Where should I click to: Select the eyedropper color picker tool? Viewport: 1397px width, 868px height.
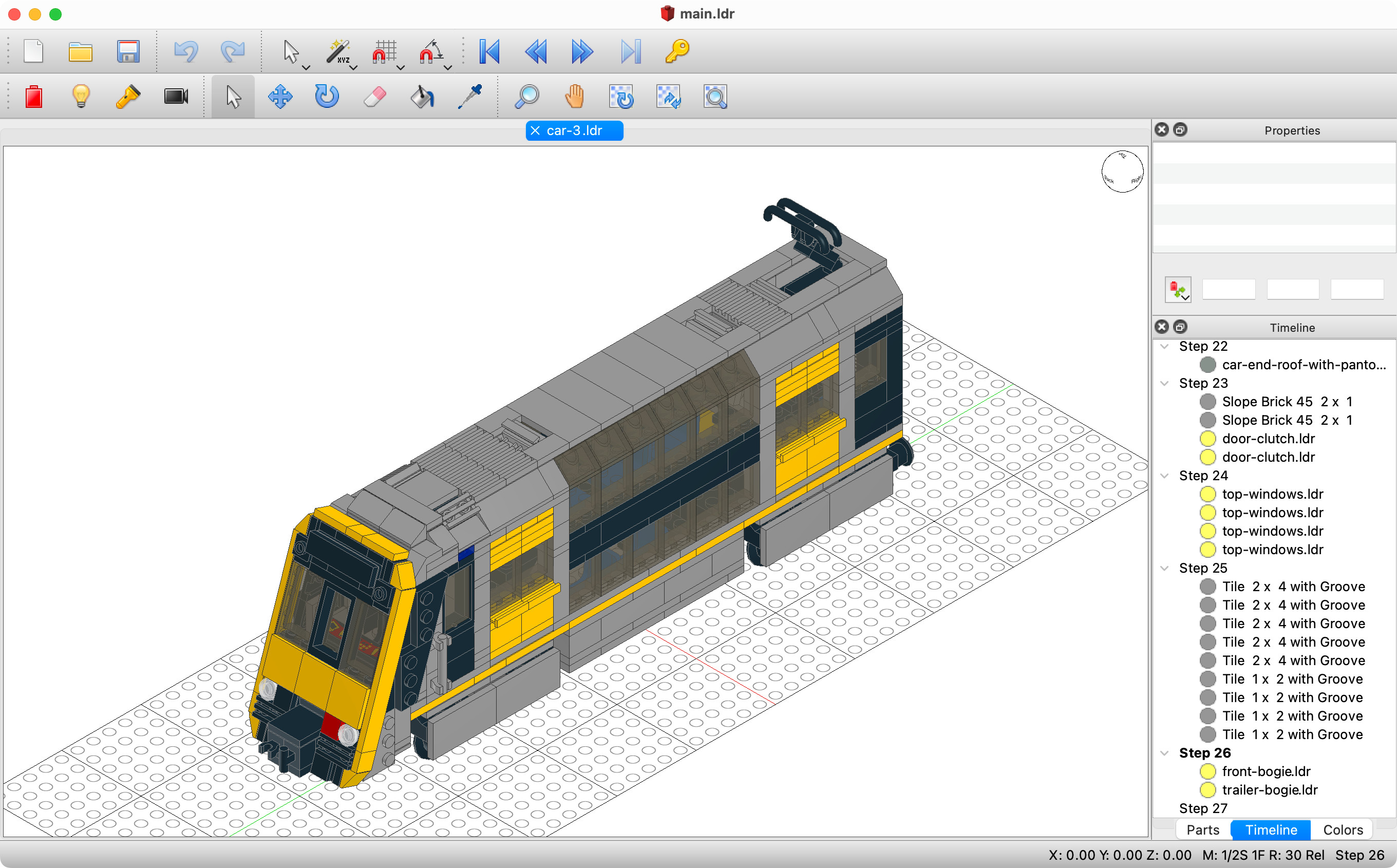469,96
